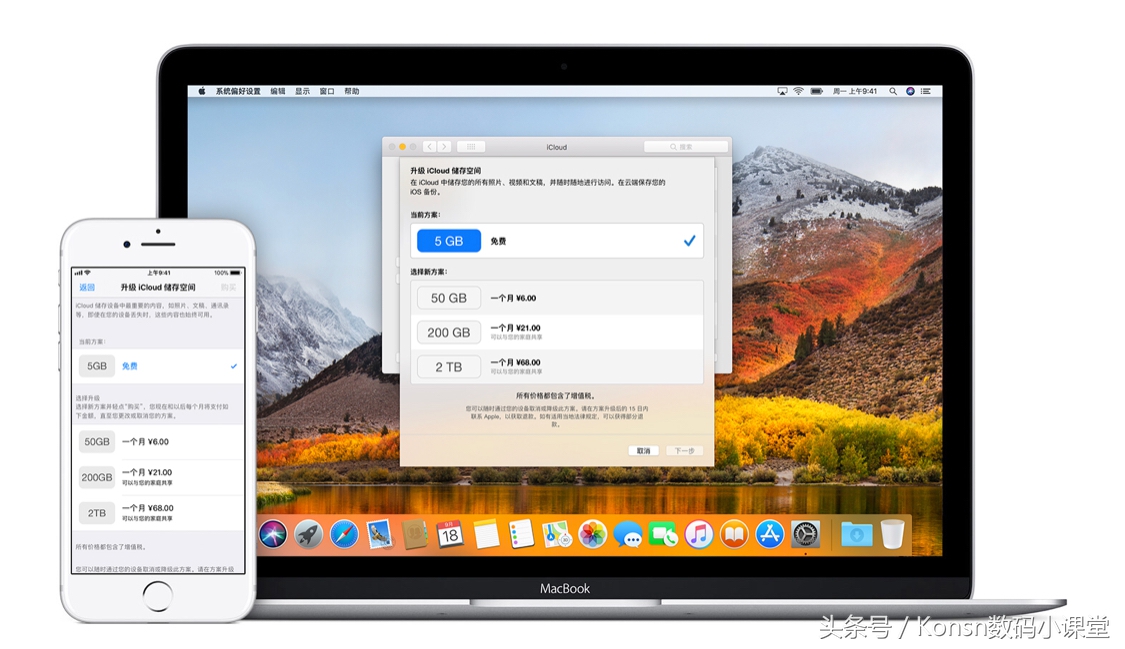Select 200GB ¥21.00 plan on iPhone

pyautogui.click(x=158, y=477)
